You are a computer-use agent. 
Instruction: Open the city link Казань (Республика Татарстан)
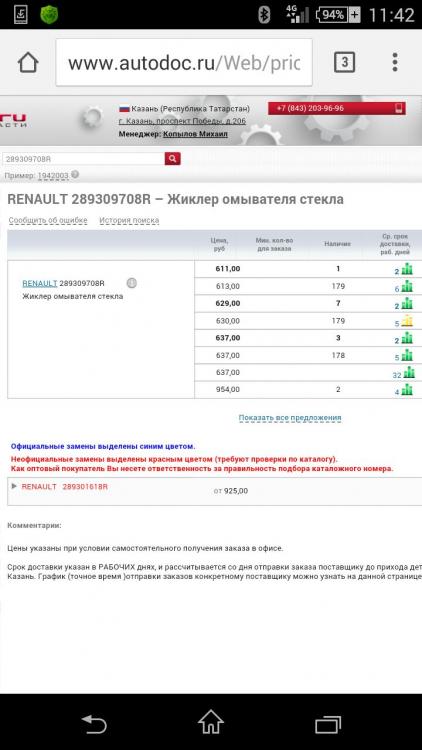click(190, 109)
